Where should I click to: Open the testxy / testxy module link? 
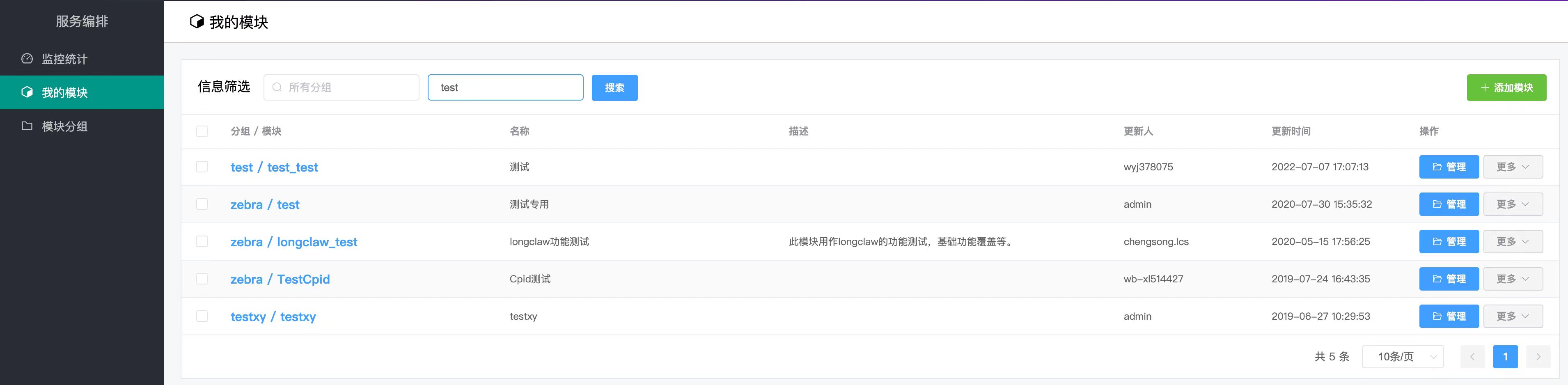(273, 317)
